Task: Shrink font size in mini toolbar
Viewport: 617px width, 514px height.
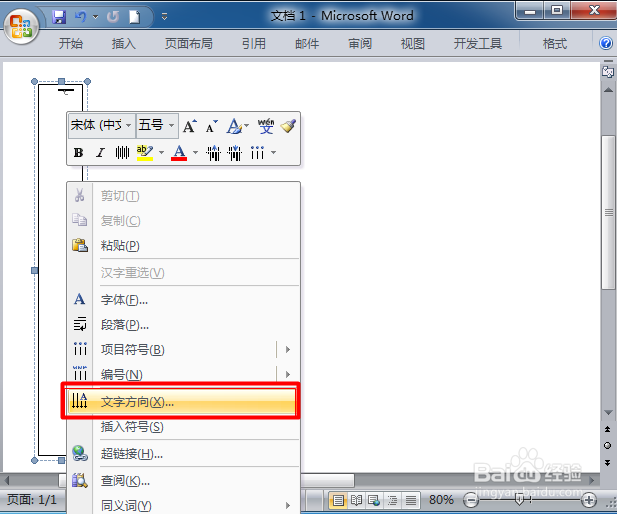Action: (x=212, y=126)
